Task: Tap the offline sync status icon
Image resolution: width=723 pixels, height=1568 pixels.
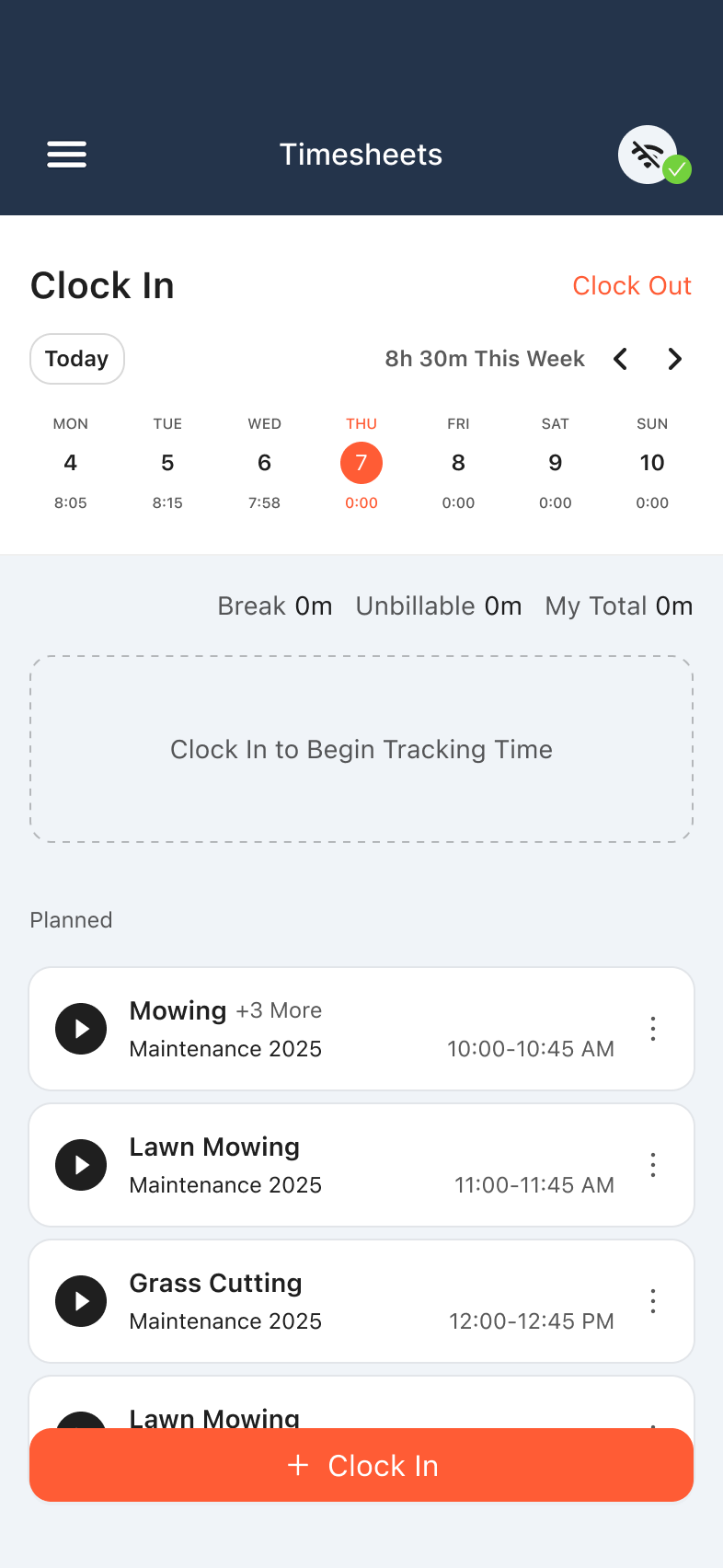Action: [649, 155]
